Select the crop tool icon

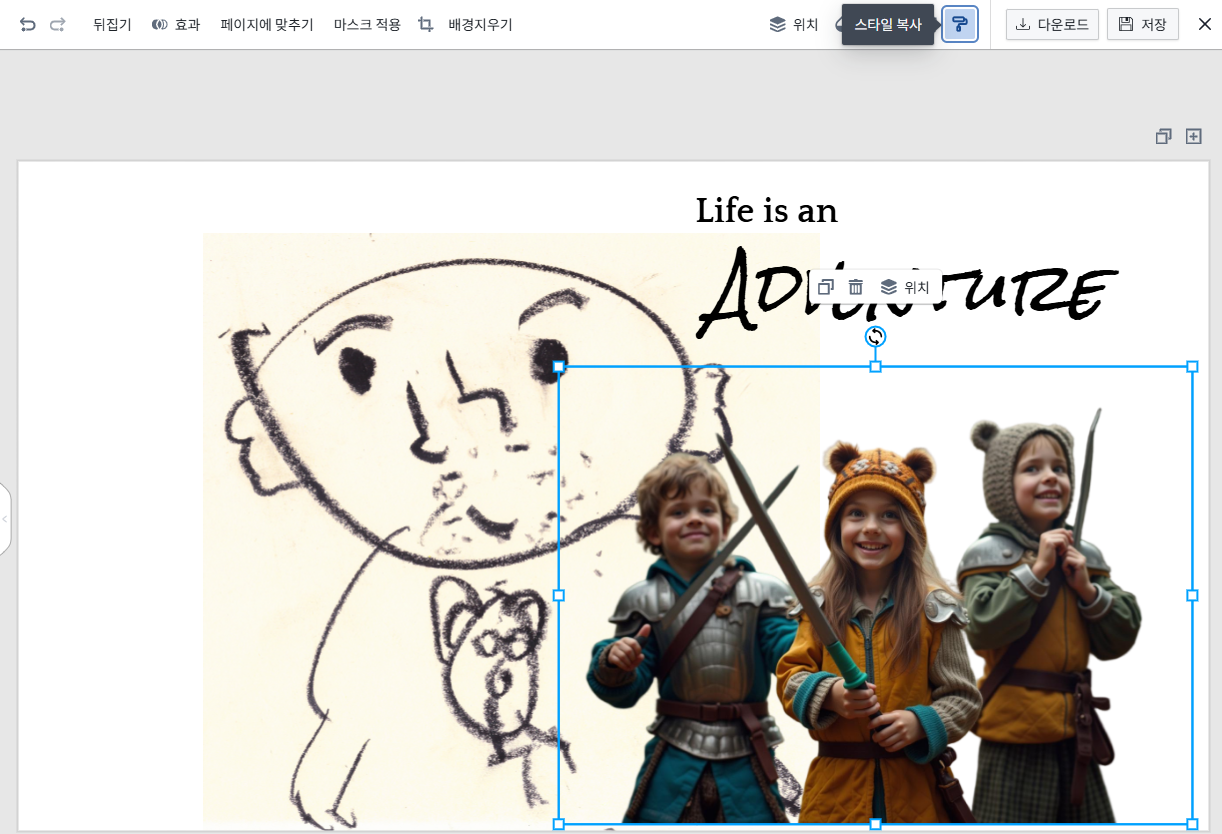[x=426, y=24]
